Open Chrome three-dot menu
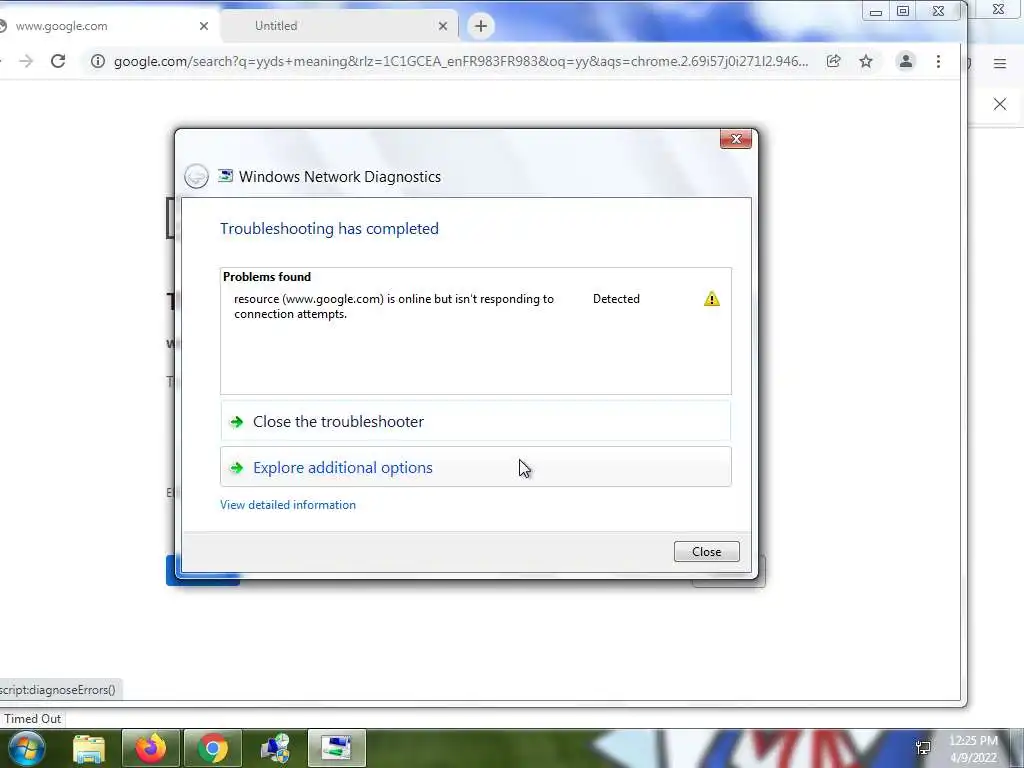The height and width of the screenshot is (768, 1024). [x=938, y=61]
